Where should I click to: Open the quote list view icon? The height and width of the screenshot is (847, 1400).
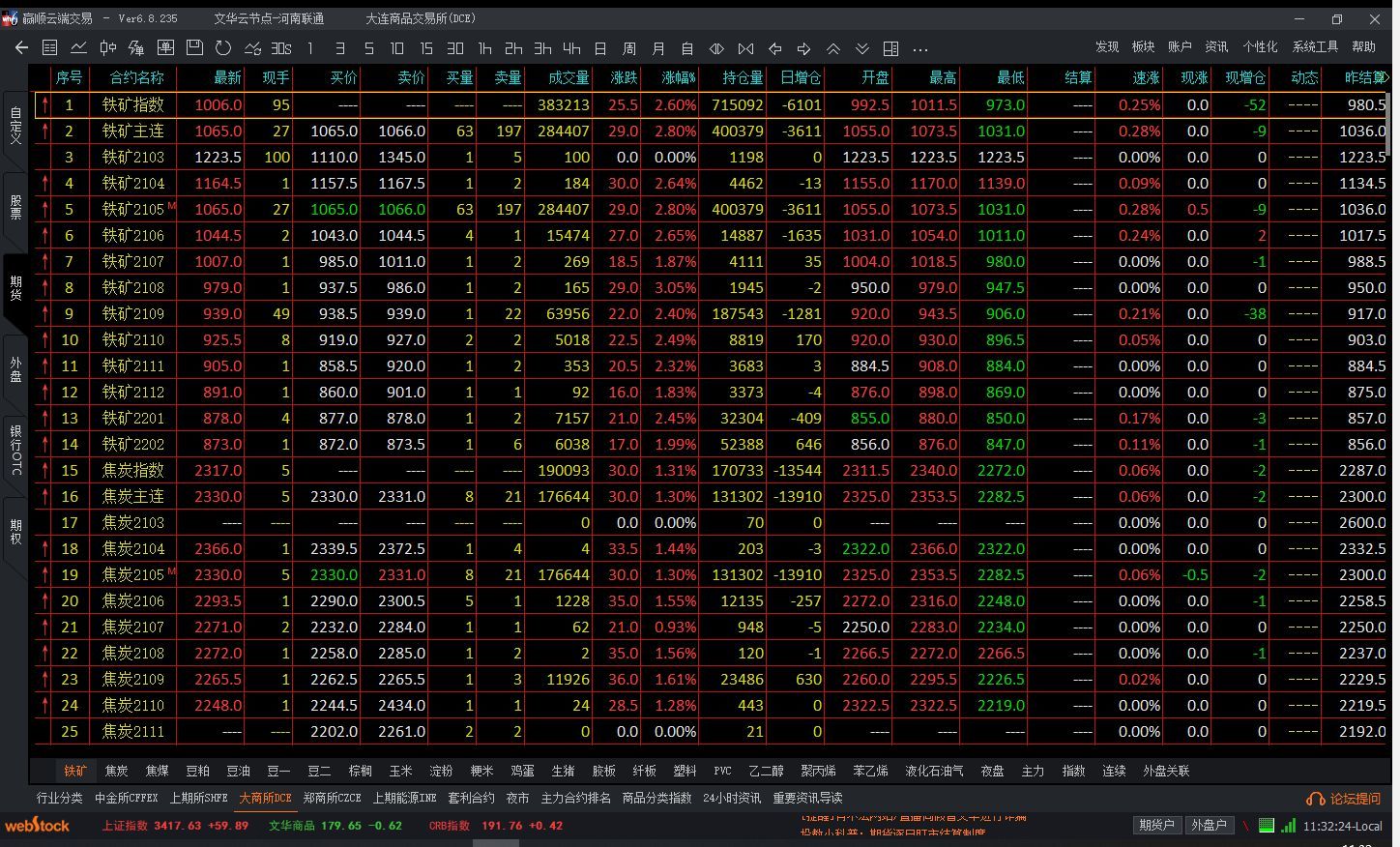(50, 47)
